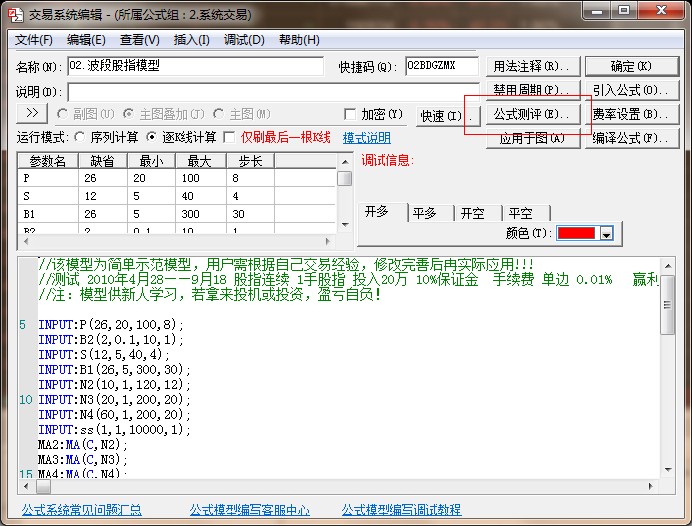
Task: Click parameter table scroll-up arrow
Action: [345, 161]
